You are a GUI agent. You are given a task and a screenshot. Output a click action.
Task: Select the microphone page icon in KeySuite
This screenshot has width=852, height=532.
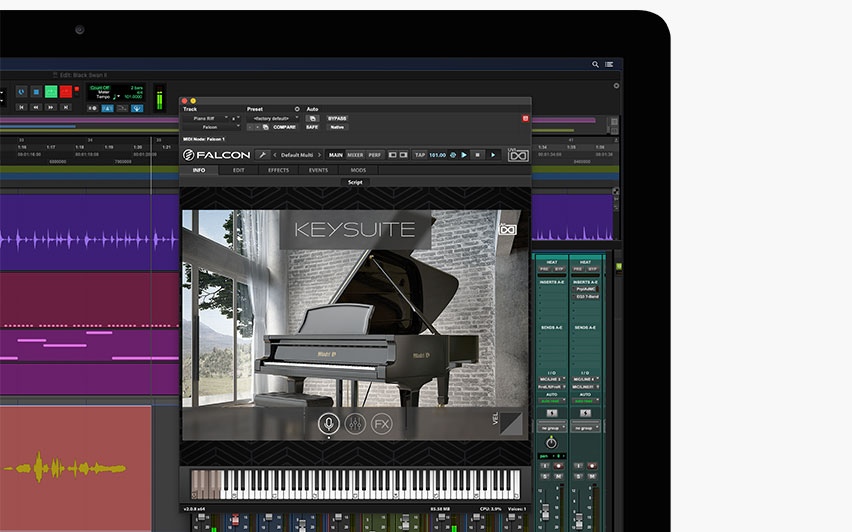(x=329, y=423)
